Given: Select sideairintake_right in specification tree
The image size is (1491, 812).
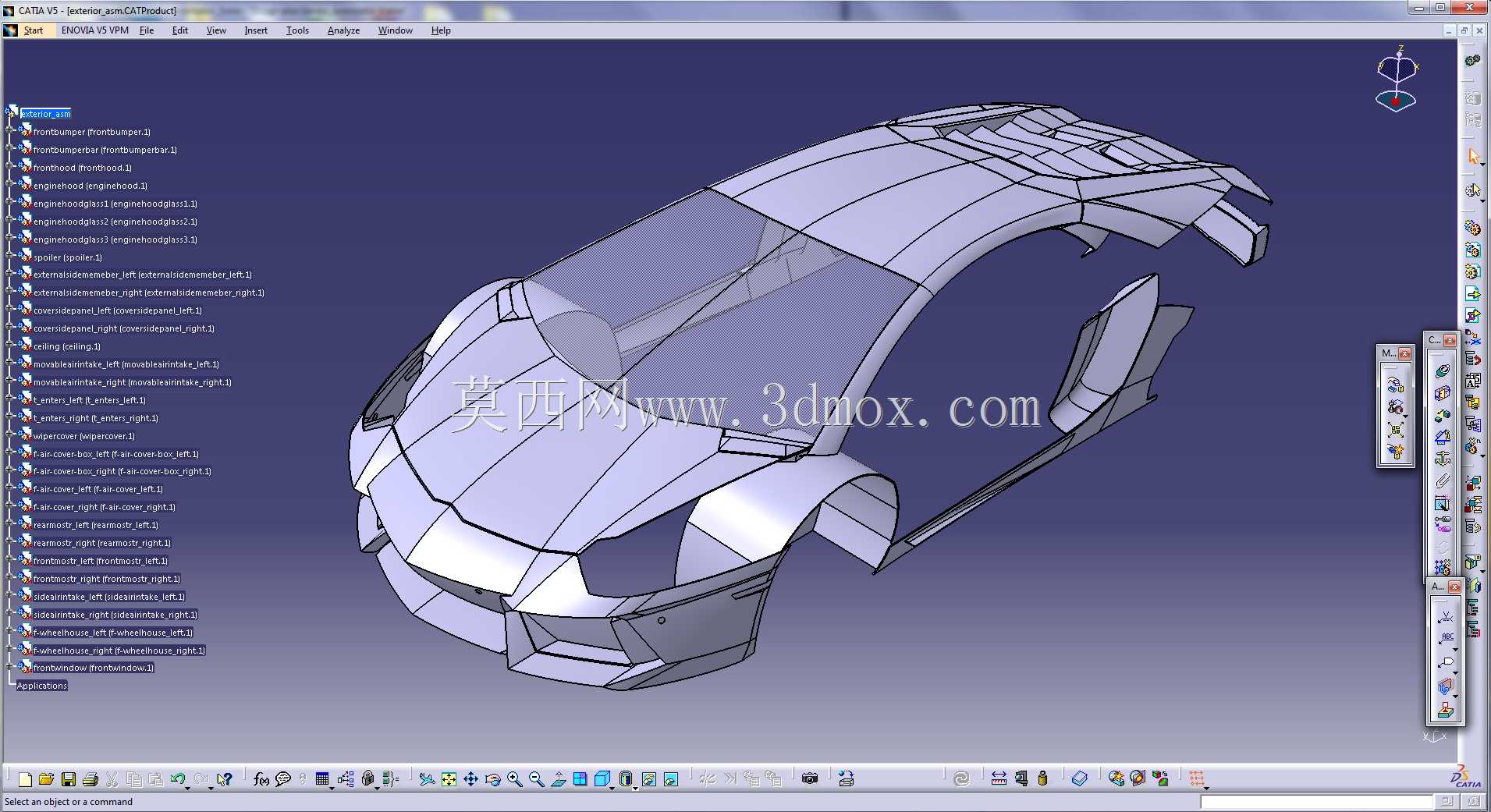Looking at the screenshot, I should coord(115,615).
